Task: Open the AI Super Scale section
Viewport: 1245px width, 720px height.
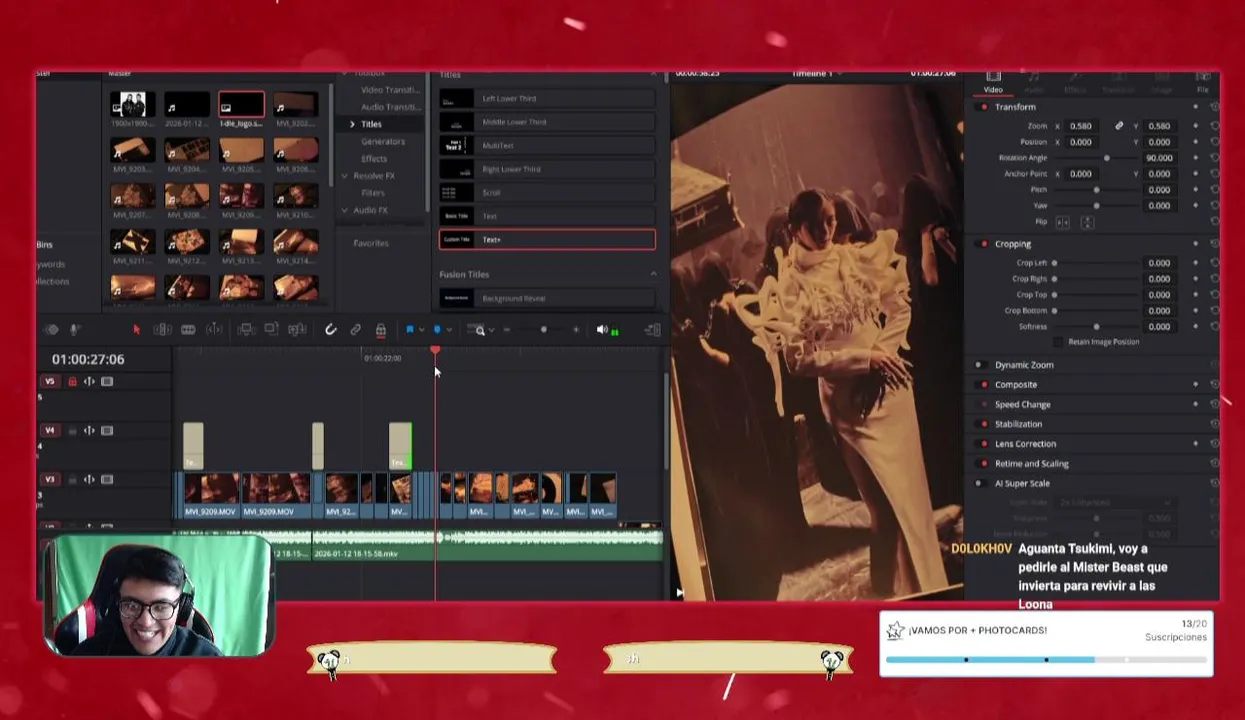Action: click(x=1022, y=484)
